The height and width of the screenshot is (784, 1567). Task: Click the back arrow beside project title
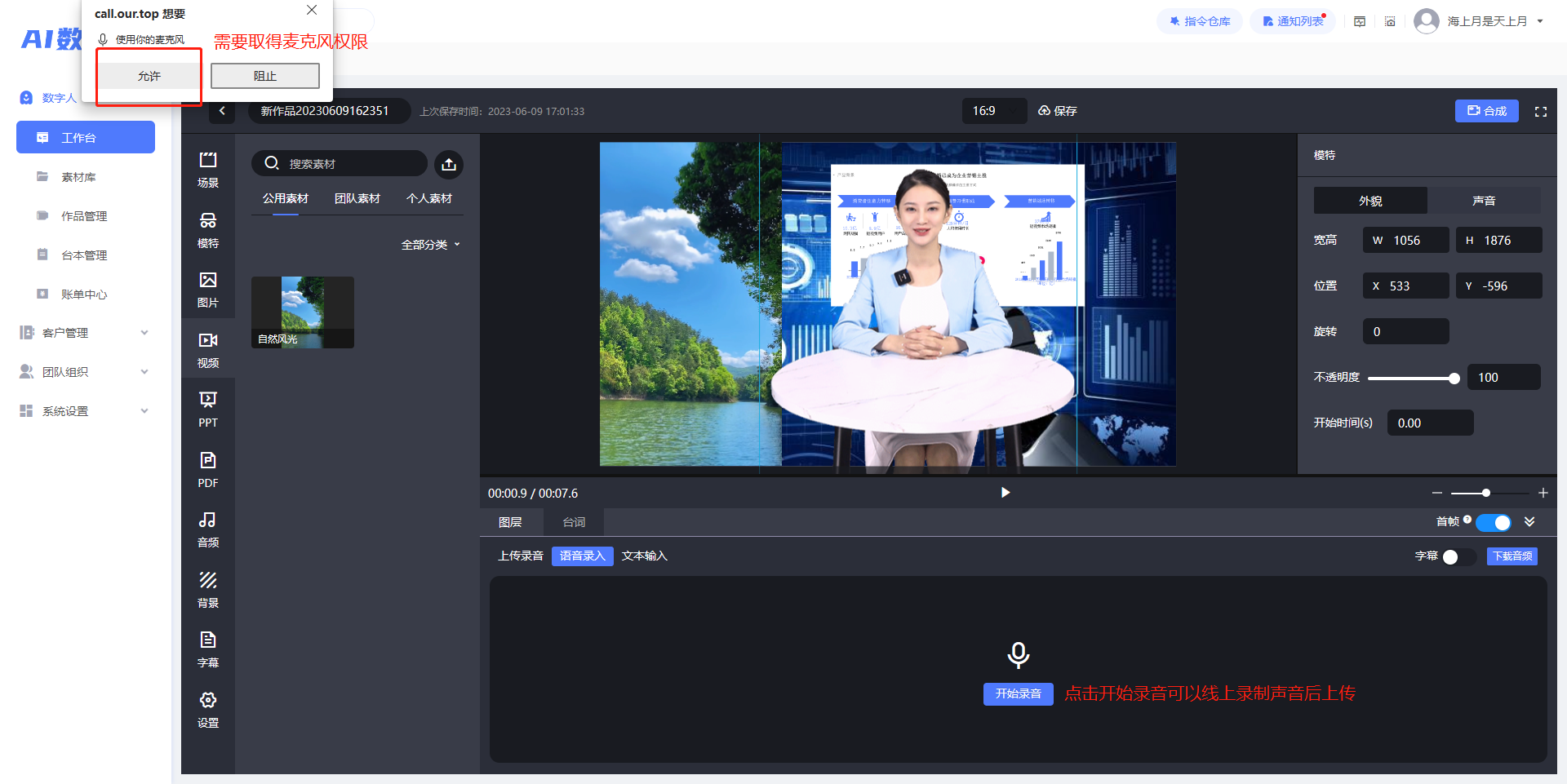pyautogui.click(x=222, y=111)
